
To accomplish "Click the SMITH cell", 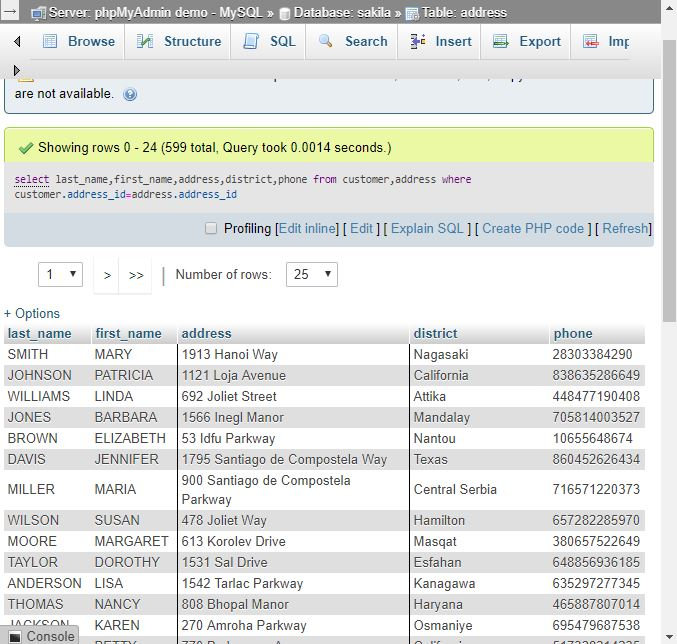I will (x=47, y=354).
